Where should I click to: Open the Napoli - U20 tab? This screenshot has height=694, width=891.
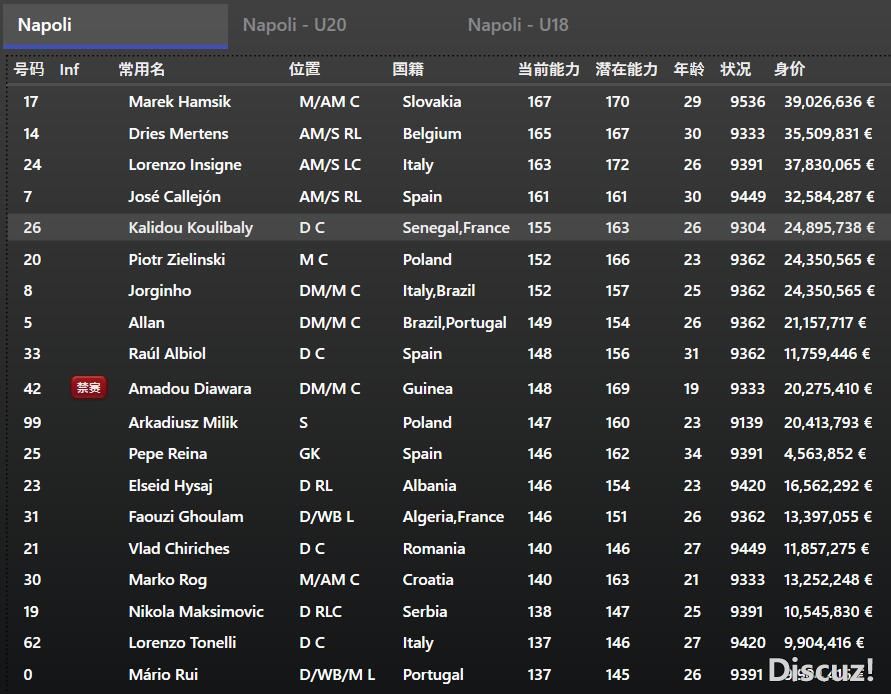tap(294, 25)
